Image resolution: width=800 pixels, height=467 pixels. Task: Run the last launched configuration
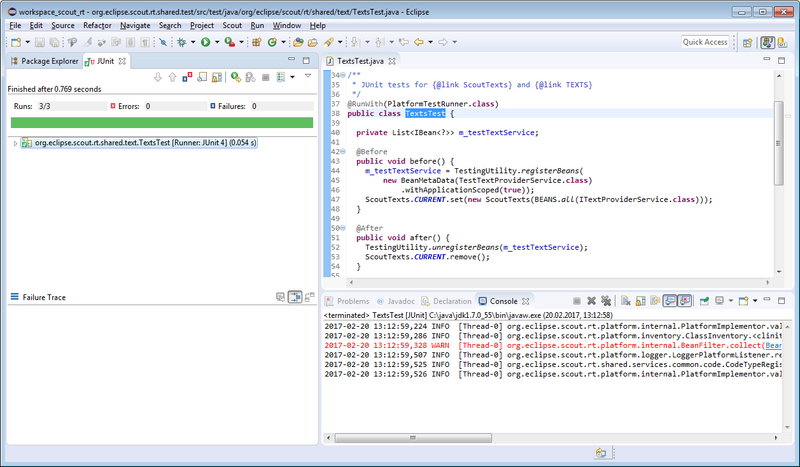pos(206,42)
